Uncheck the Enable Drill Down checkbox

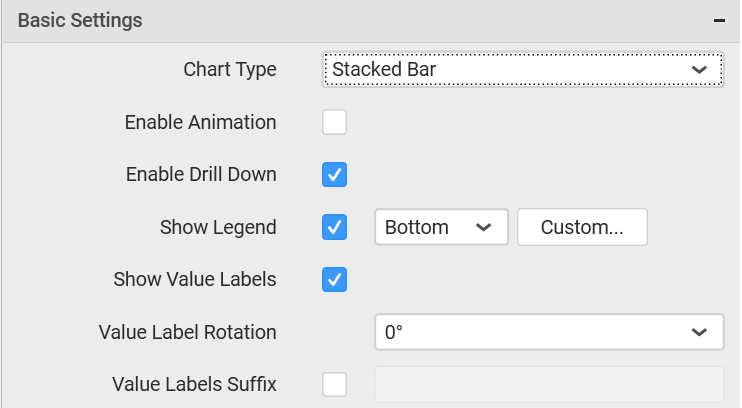335,174
